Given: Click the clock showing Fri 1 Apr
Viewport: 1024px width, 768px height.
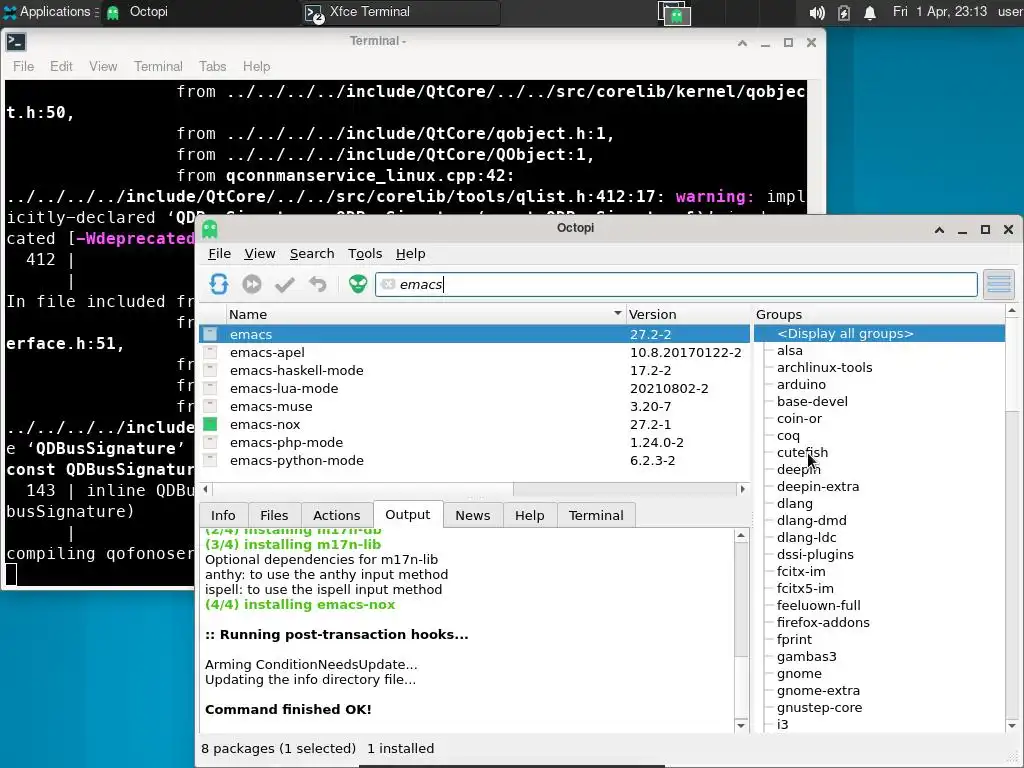Looking at the screenshot, I should click(940, 12).
